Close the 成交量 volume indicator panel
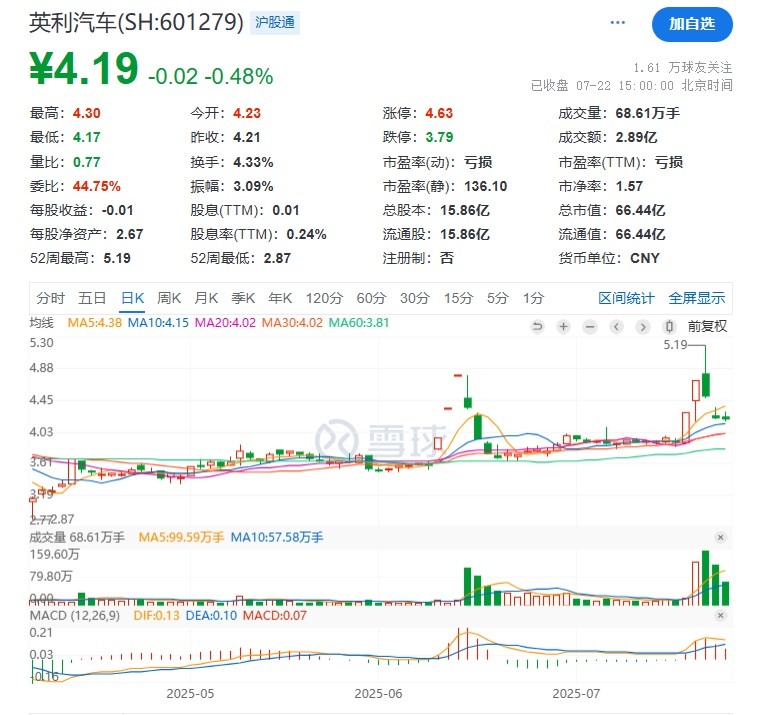Viewport: 777px width, 715px height. coord(721,538)
